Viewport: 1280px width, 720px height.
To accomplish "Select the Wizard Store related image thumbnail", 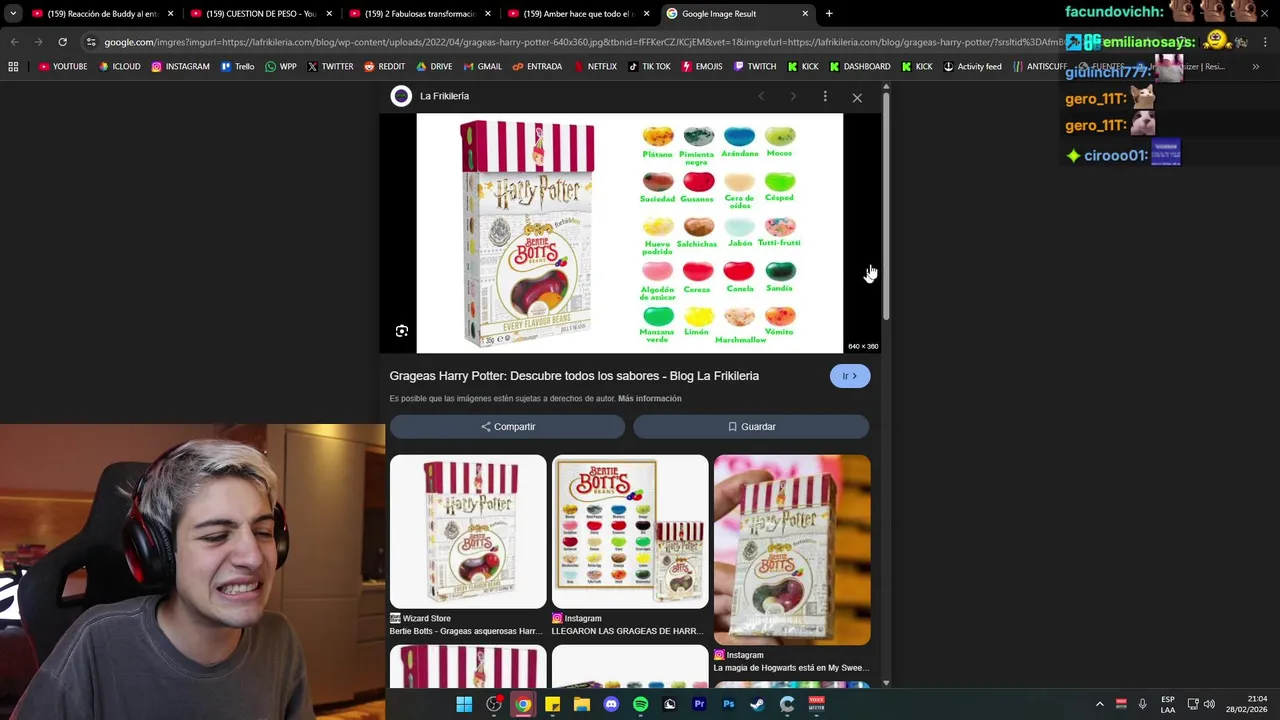I will point(468,532).
